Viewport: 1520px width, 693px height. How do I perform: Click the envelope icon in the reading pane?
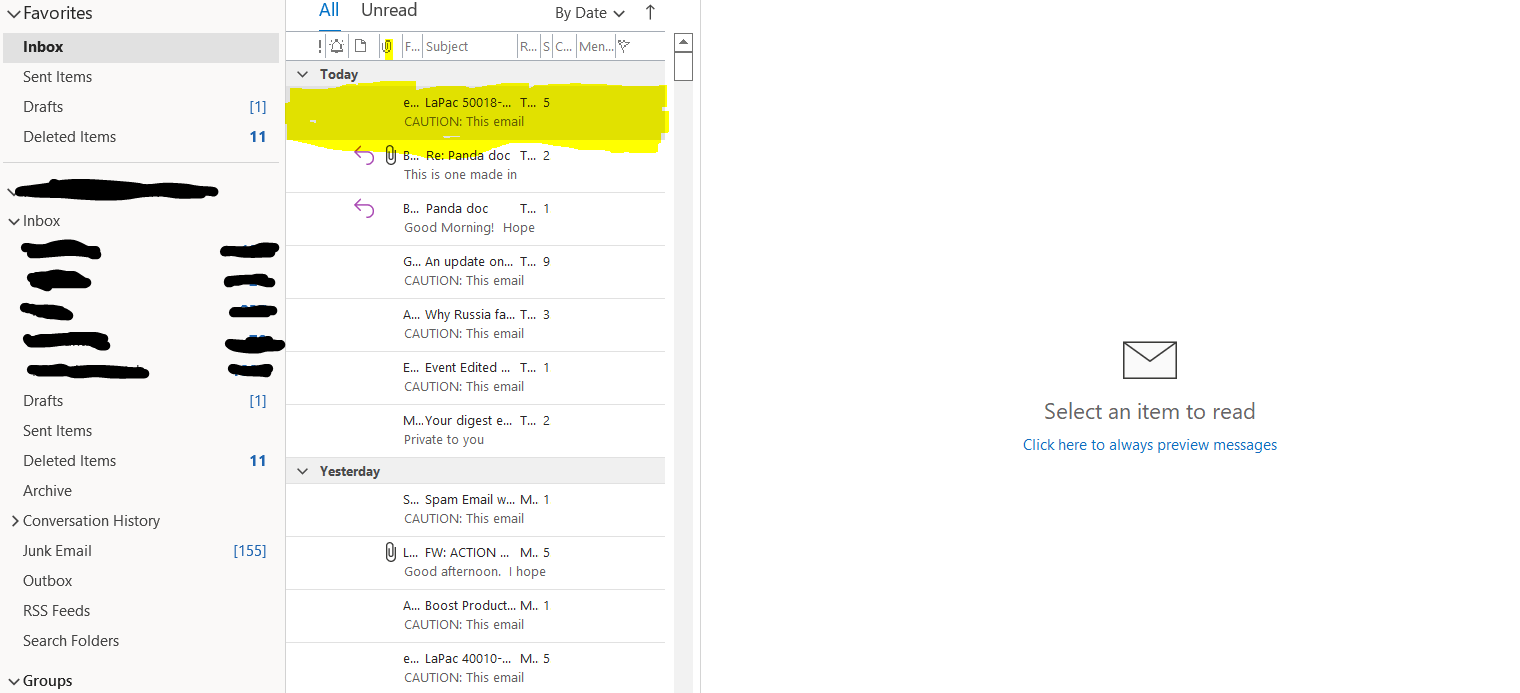click(x=1150, y=360)
